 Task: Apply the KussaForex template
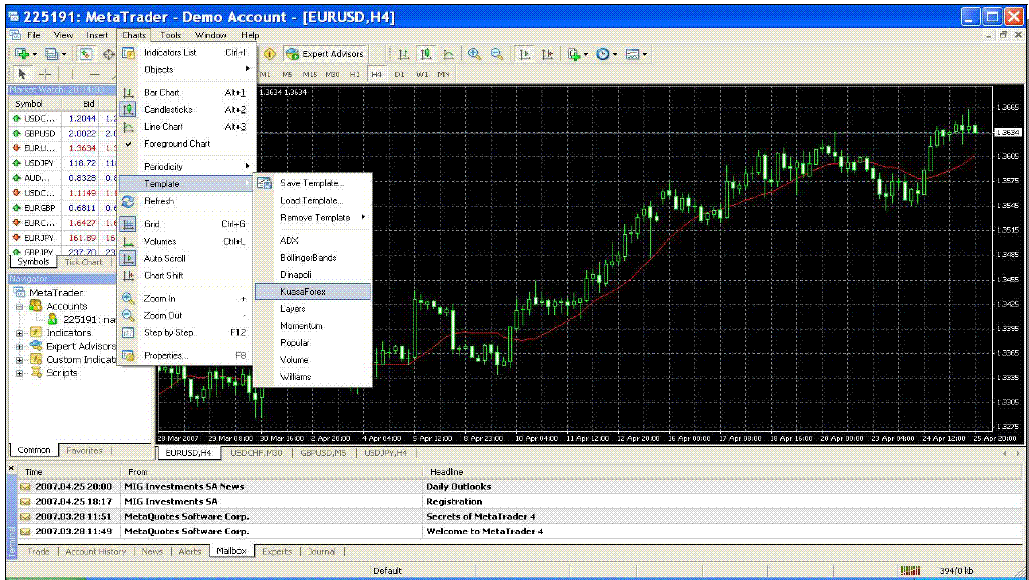pos(303,292)
